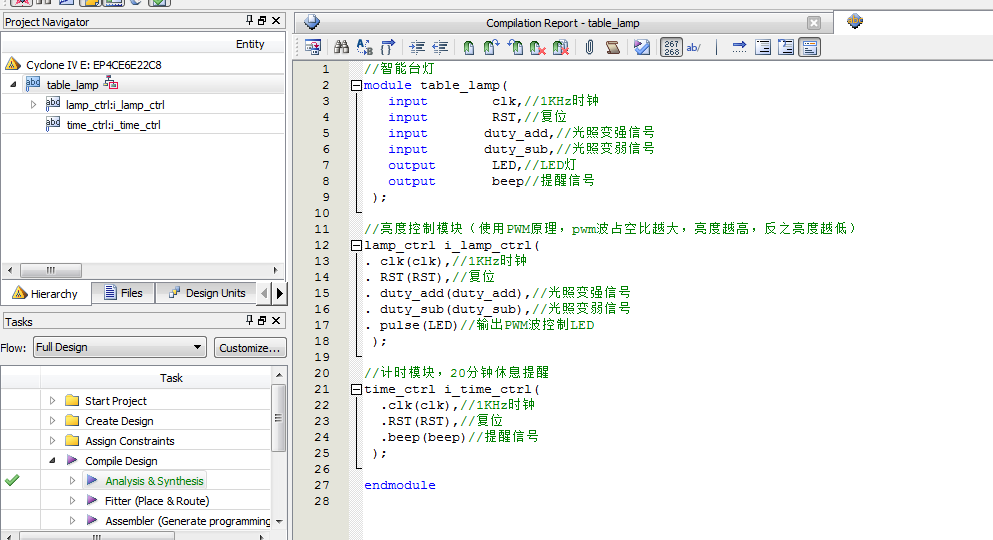Click the second outline list icon
The height and width of the screenshot is (540, 993).
(786, 47)
